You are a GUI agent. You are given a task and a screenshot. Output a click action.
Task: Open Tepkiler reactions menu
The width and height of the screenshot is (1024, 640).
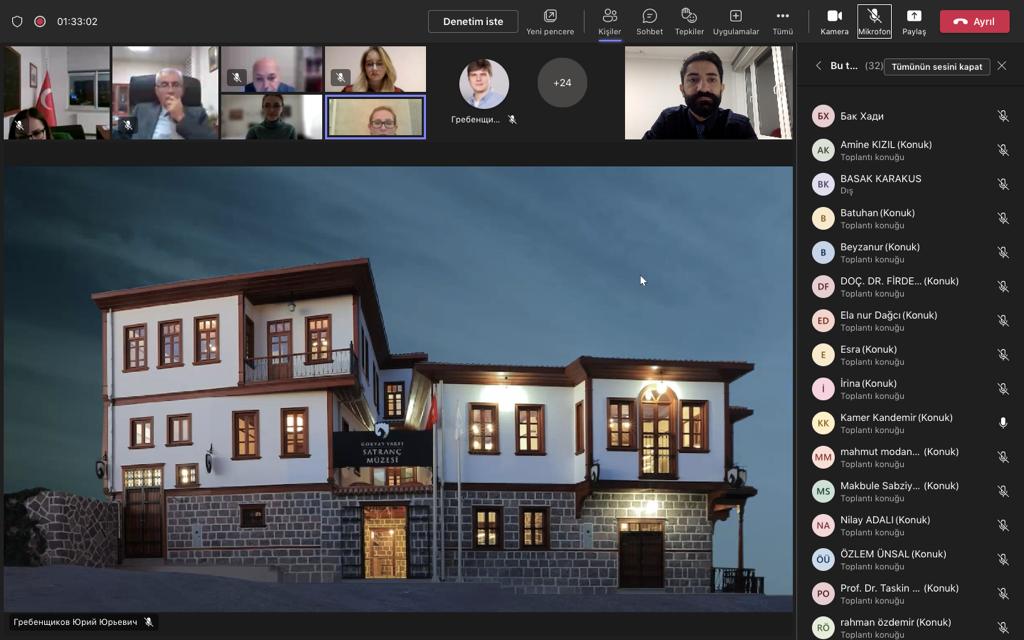pos(689,21)
